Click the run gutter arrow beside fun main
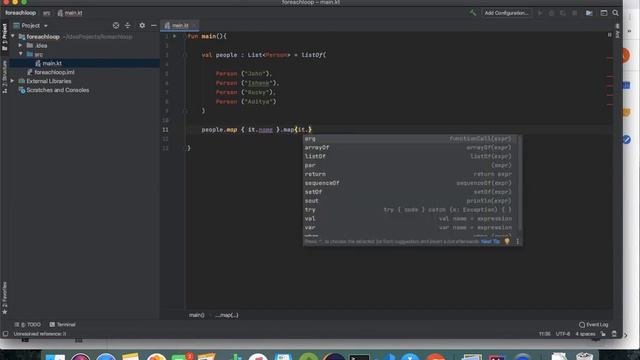 tap(175, 36)
